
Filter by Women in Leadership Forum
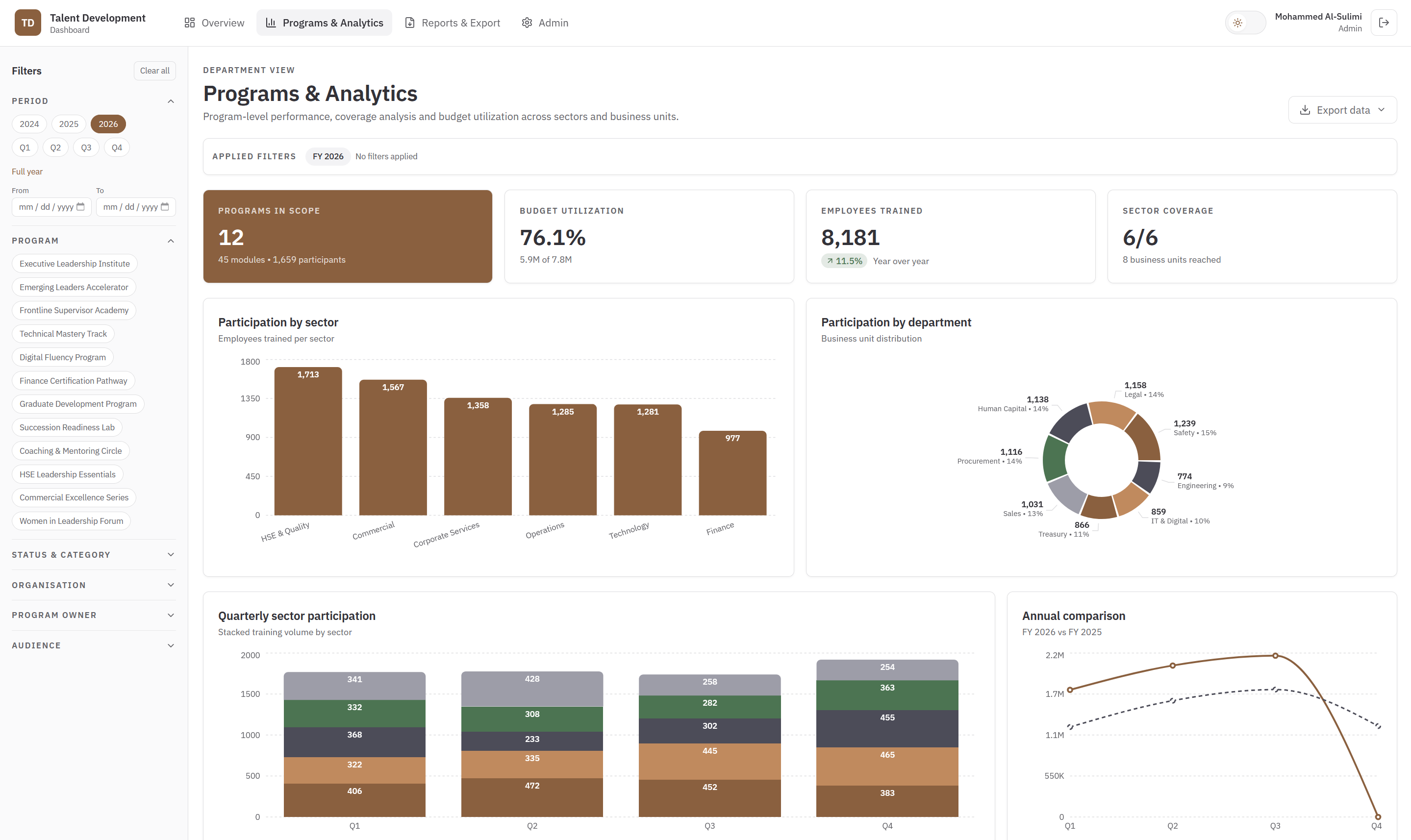click(x=72, y=521)
